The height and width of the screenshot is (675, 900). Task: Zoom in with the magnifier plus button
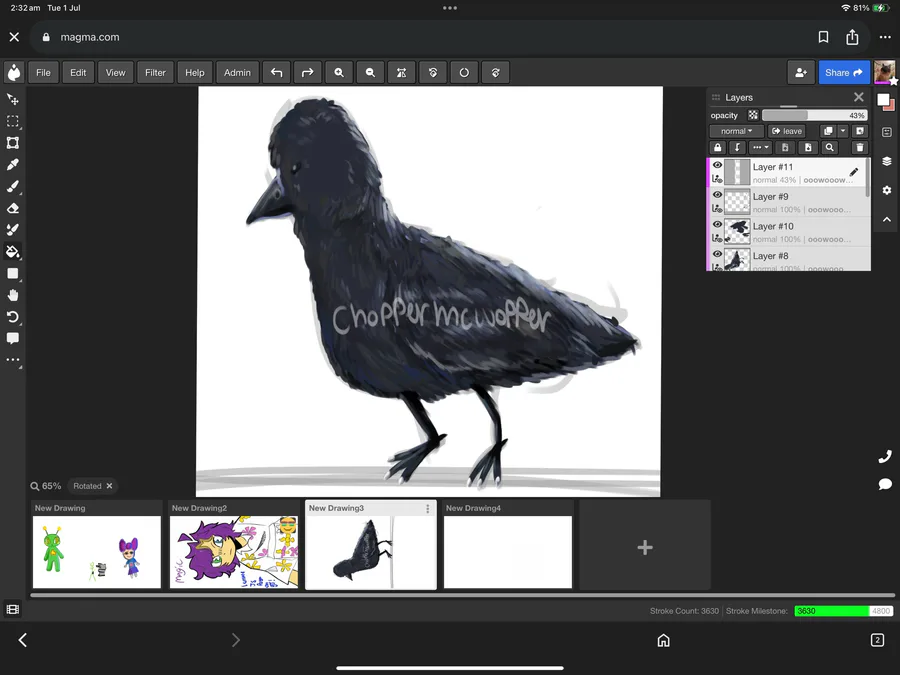[339, 72]
